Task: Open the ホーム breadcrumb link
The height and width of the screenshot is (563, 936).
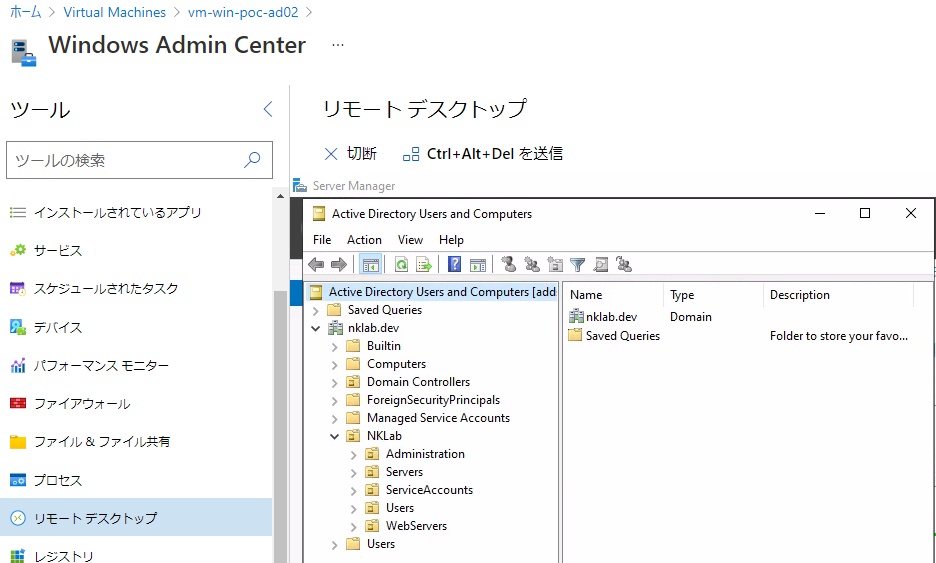Action: (26, 12)
